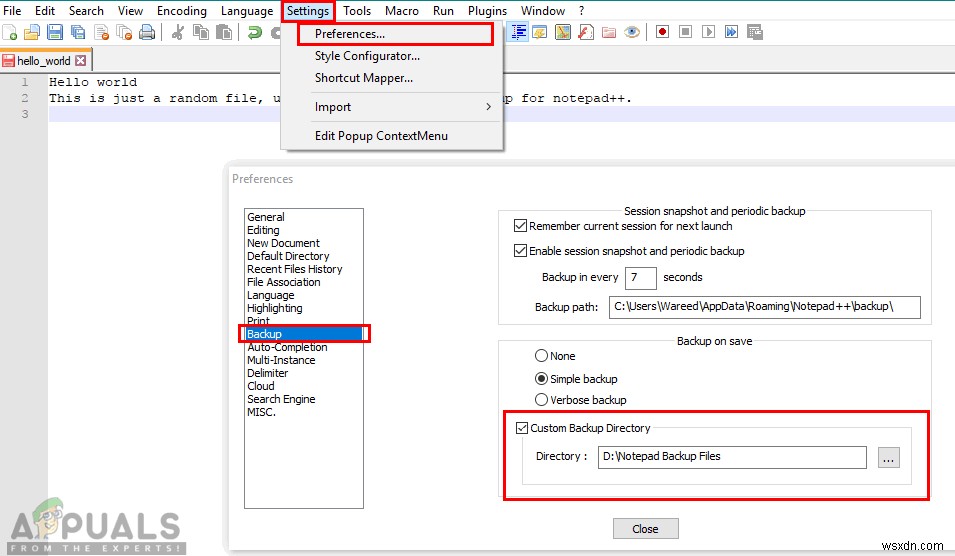Click the Stop Recording macro icon
Image resolution: width=955 pixels, height=556 pixels.
[x=685, y=32]
